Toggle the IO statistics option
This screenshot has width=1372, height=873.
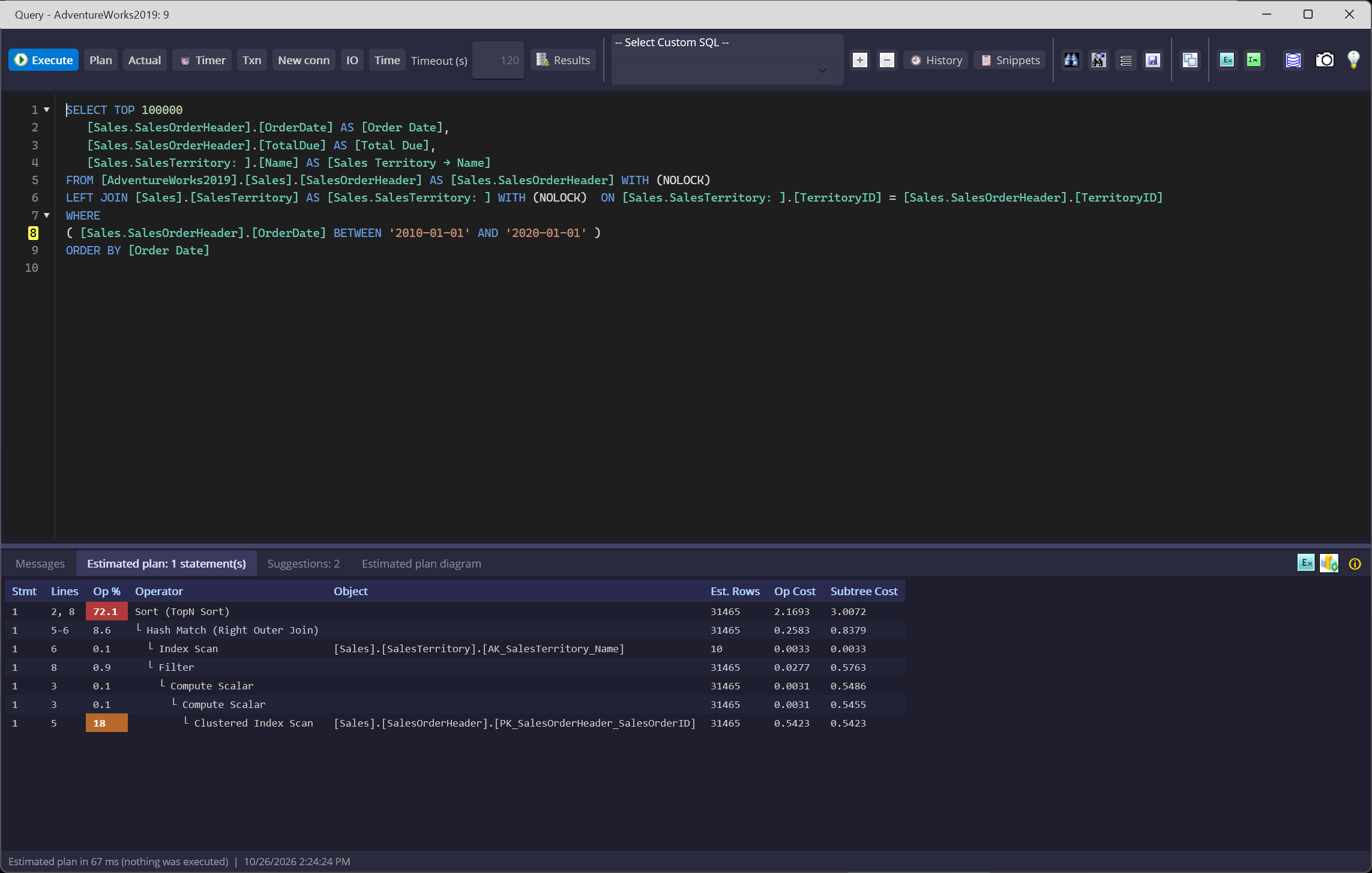[352, 60]
